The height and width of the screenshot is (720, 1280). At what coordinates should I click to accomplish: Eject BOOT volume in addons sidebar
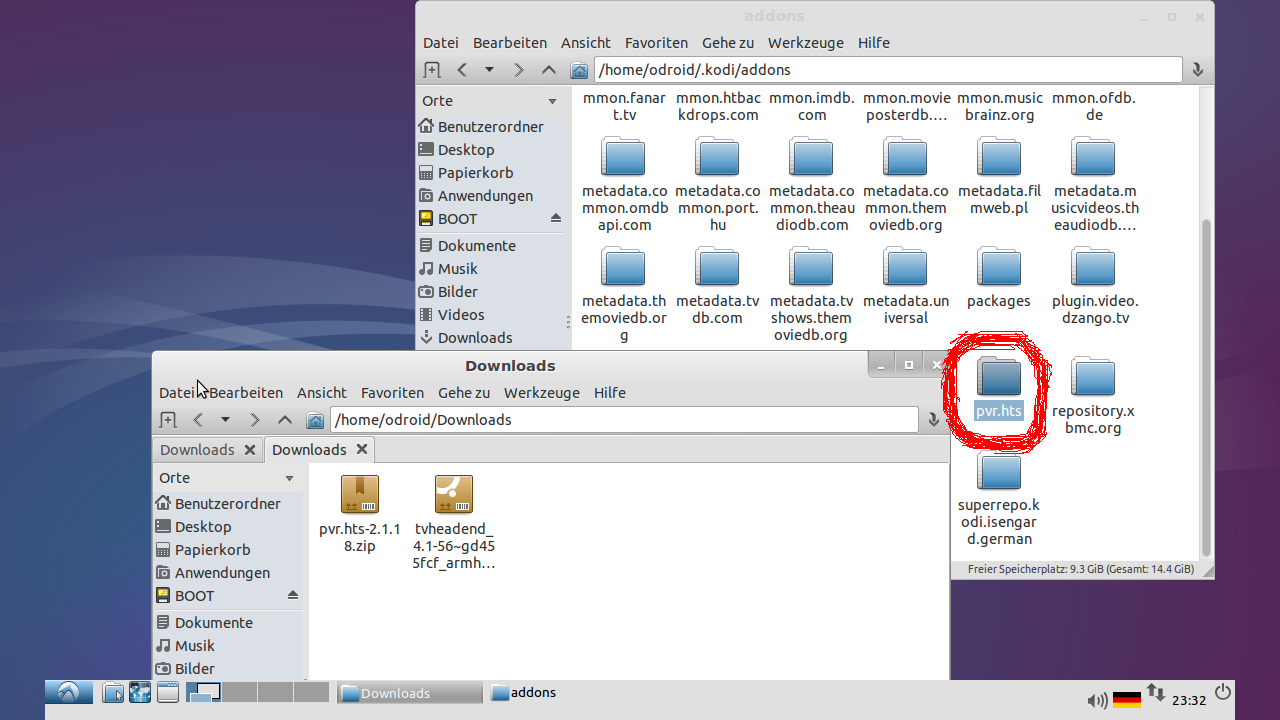[x=556, y=218]
